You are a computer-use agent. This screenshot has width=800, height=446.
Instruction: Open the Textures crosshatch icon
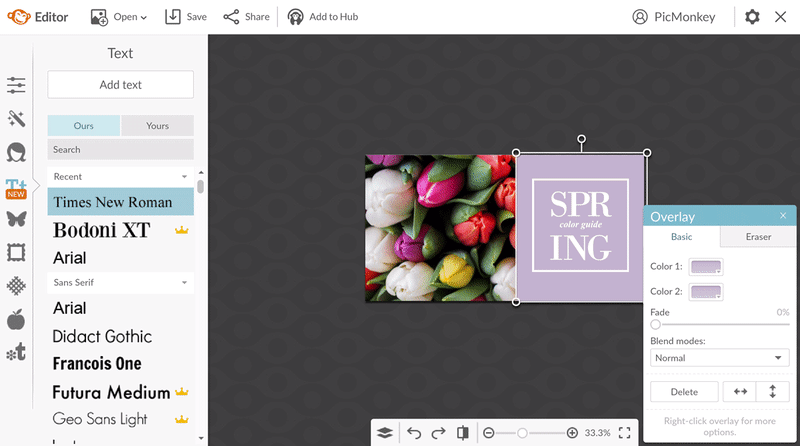tap(16, 286)
